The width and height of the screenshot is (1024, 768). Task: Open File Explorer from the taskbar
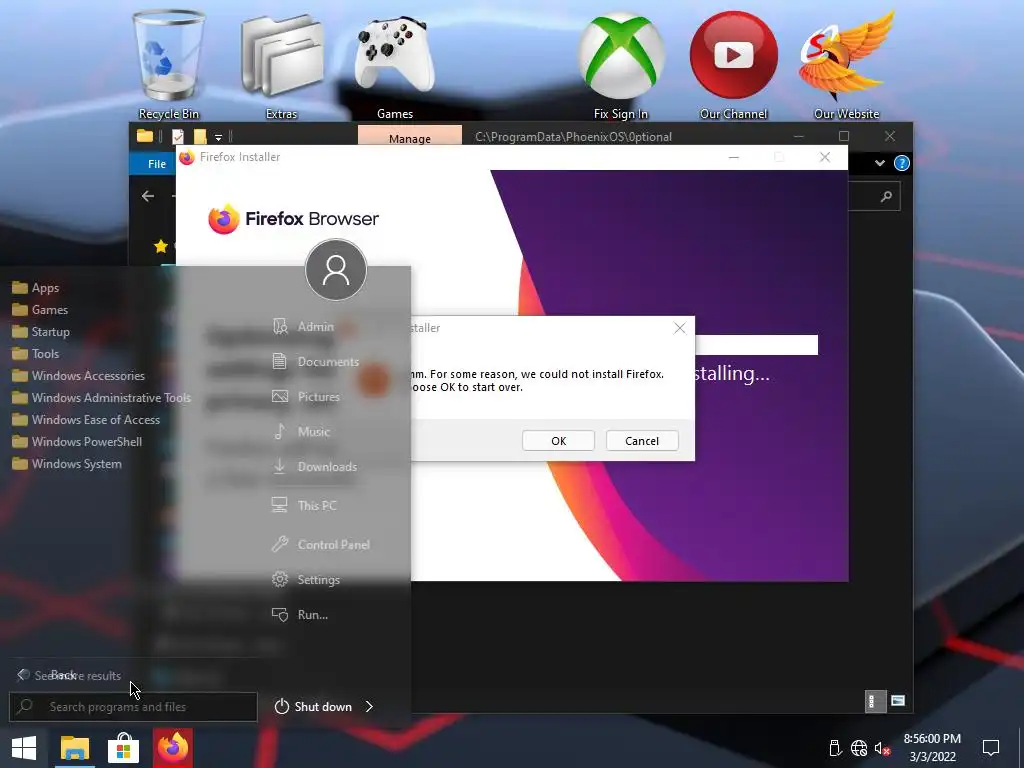74,748
